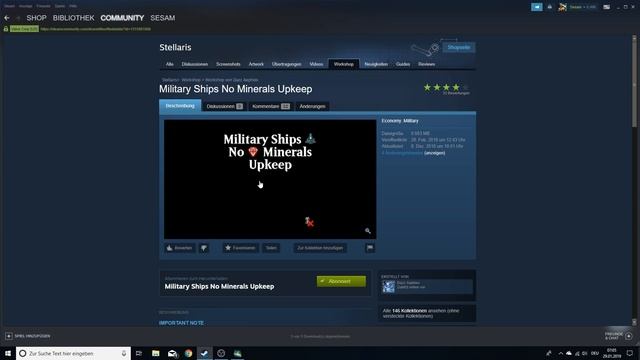Open the item Diskussionen tab
This screenshot has height=360, width=640.
(224, 106)
